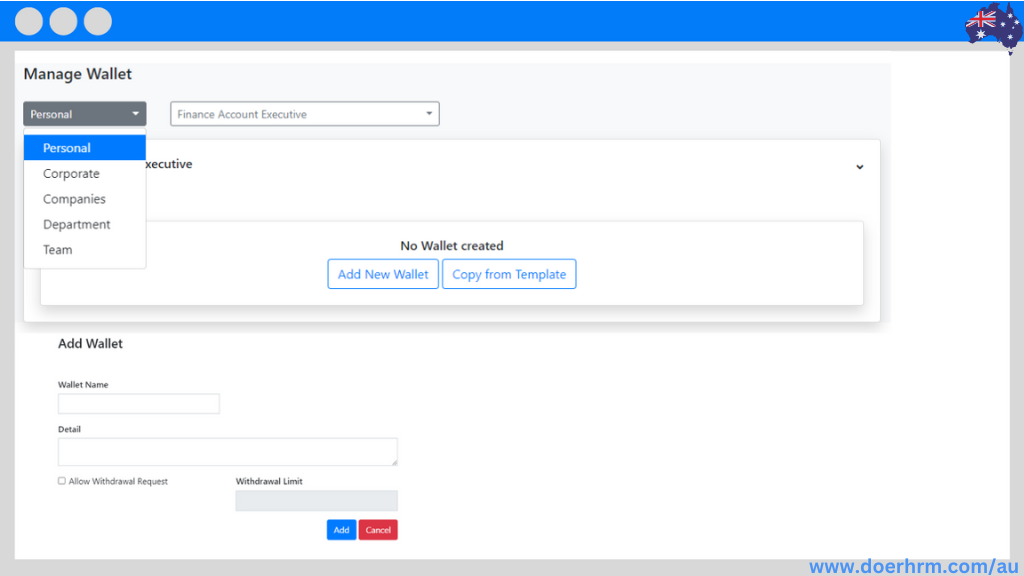Click the Manage Wallet heading
Screen dimensions: 1024x576
pos(78,74)
